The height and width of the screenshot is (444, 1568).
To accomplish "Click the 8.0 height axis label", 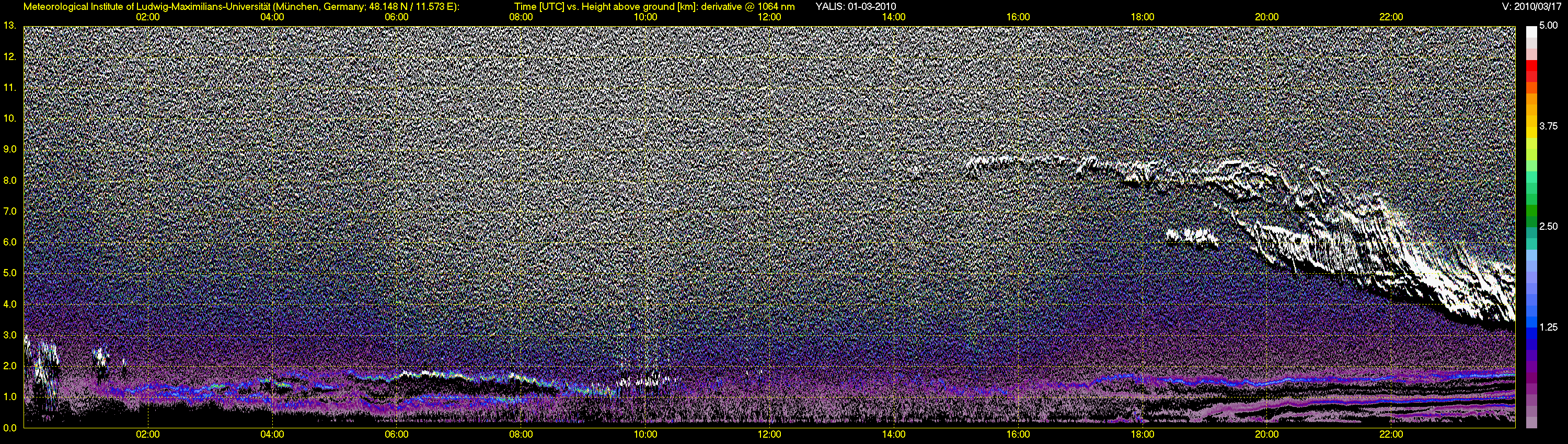I will click(x=10, y=180).
